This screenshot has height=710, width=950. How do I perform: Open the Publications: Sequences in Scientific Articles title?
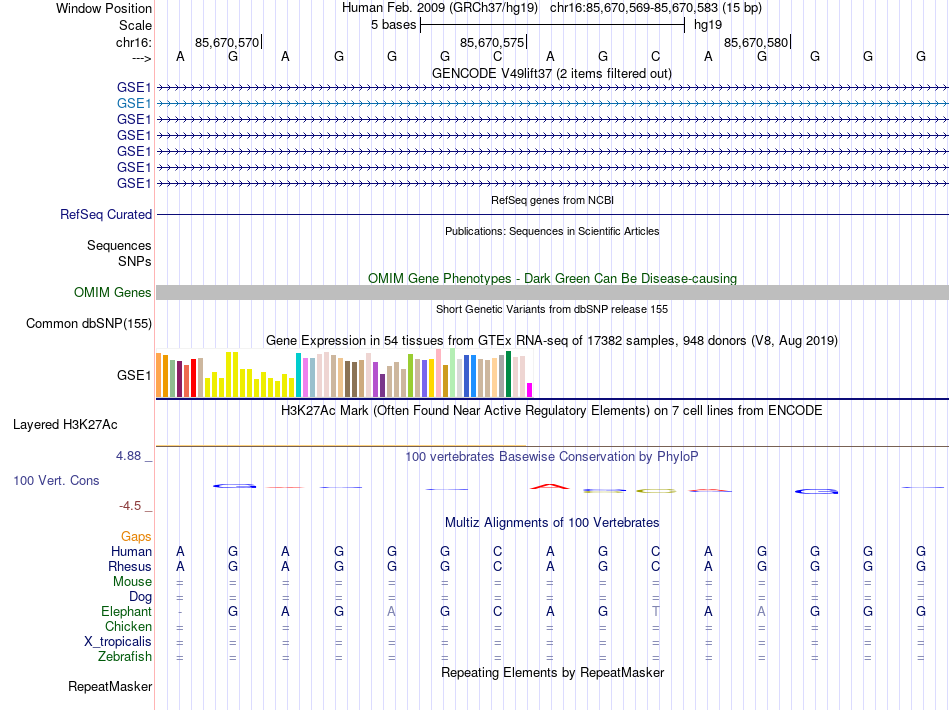(552, 231)
